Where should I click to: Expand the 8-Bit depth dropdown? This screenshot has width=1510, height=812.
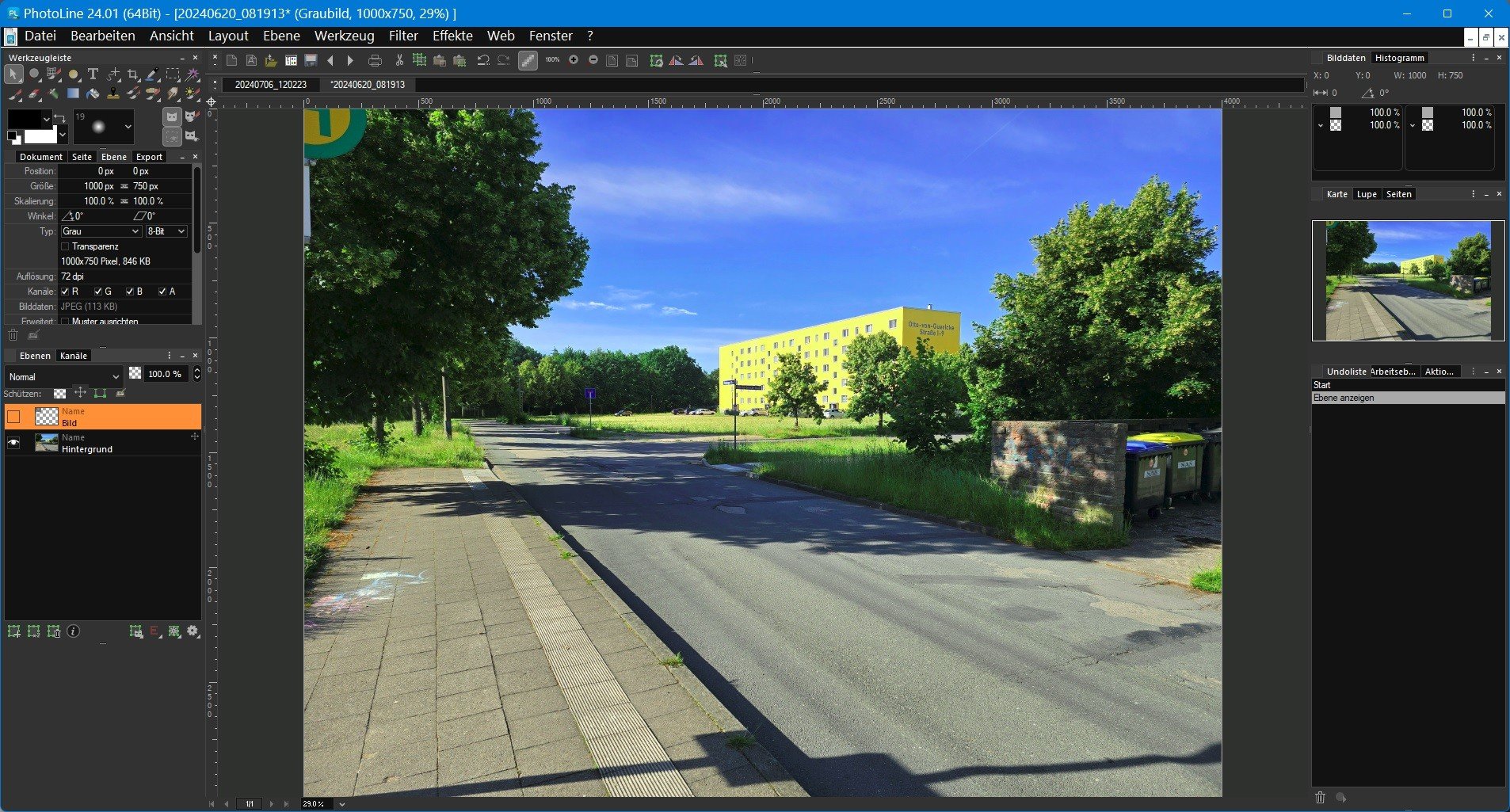tap(166, 231)
